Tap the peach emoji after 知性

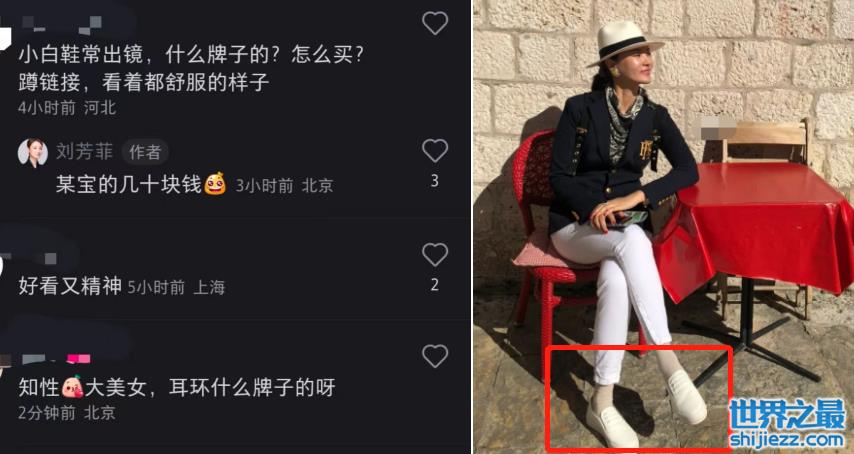point(72,387)
